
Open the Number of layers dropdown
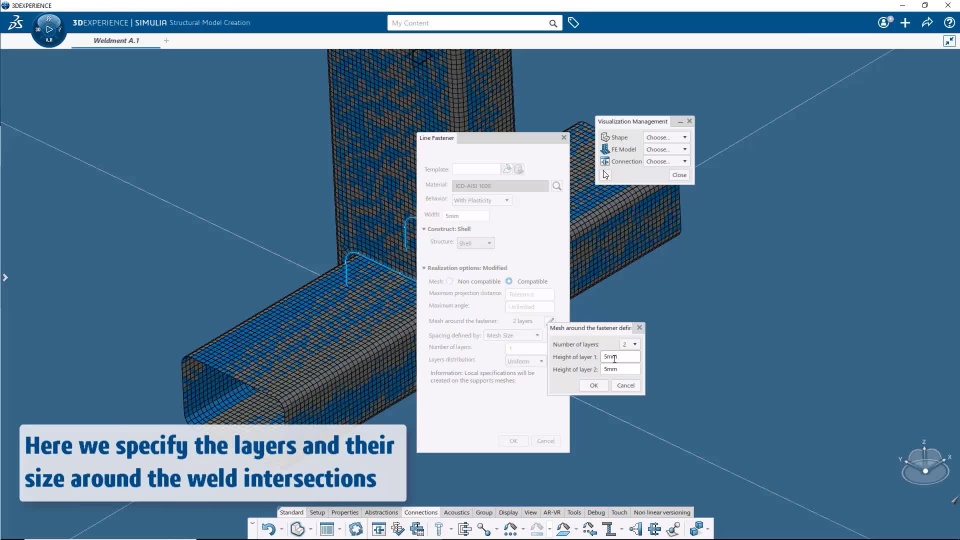[629, 344]
